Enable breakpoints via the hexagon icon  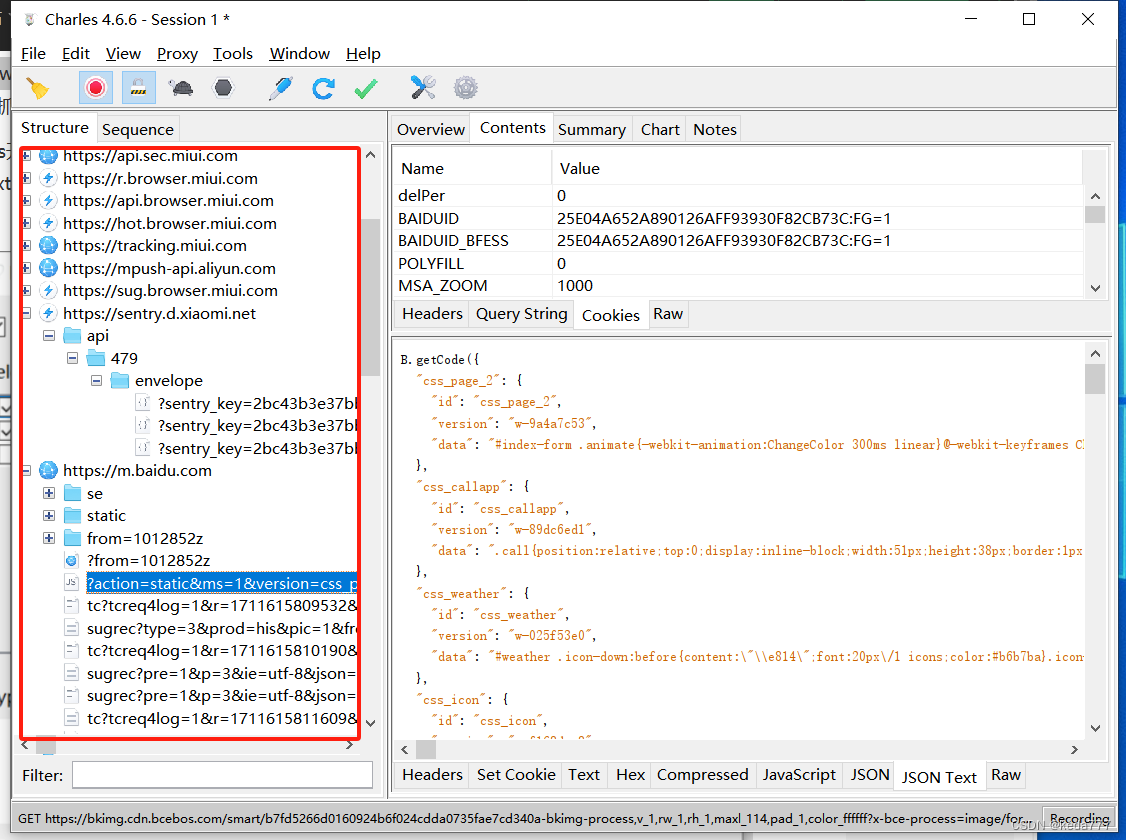click(x=223, y=87)
